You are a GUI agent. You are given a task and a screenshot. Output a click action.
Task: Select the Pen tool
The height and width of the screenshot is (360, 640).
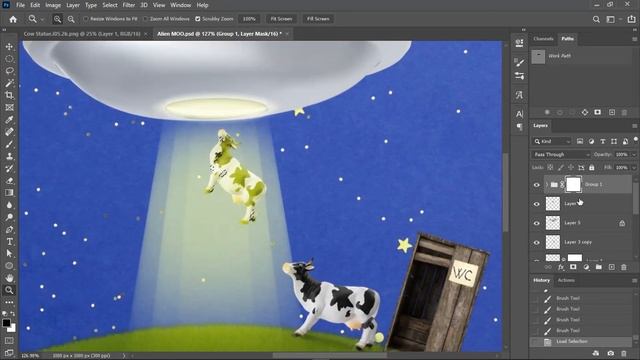[9, 229]
